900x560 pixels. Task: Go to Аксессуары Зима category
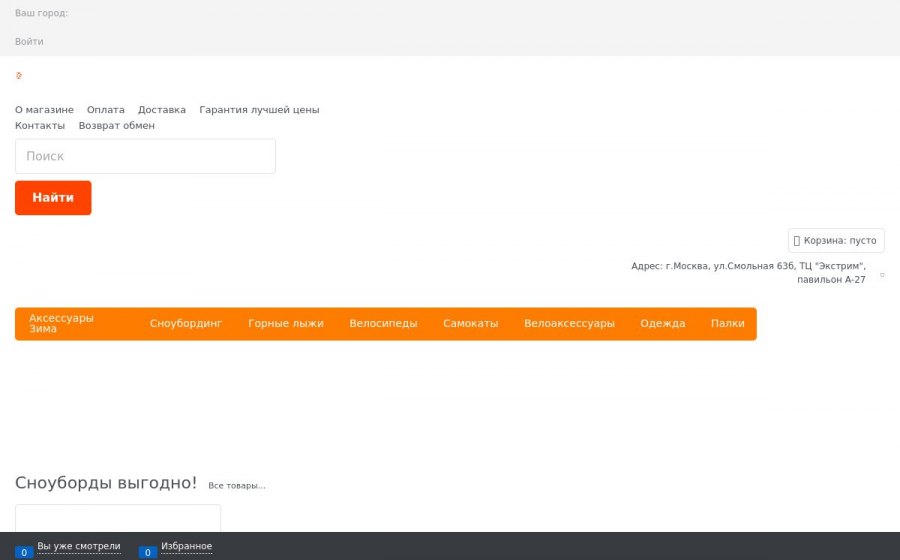coord(61,324)
